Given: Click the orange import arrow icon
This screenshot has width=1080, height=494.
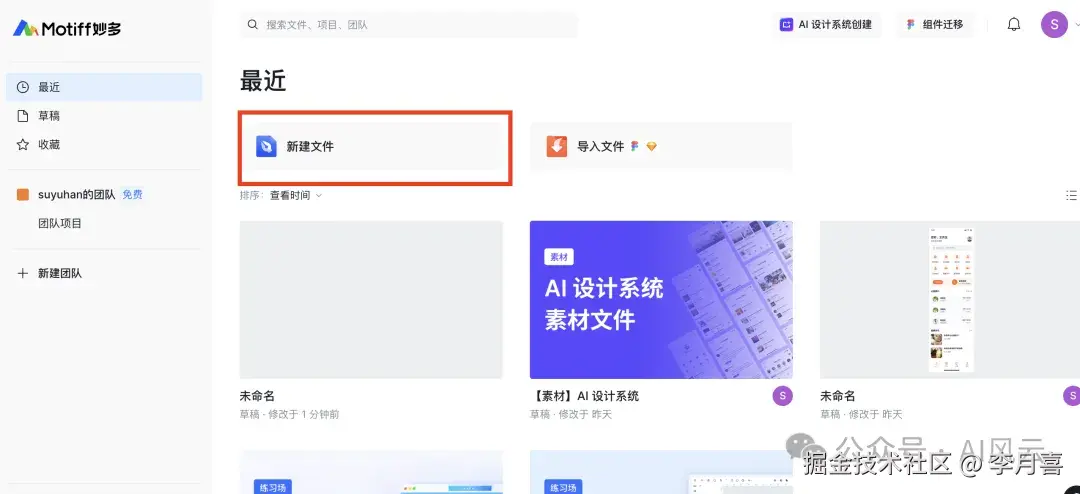Looking at the screenshot, I should point(557,146).
